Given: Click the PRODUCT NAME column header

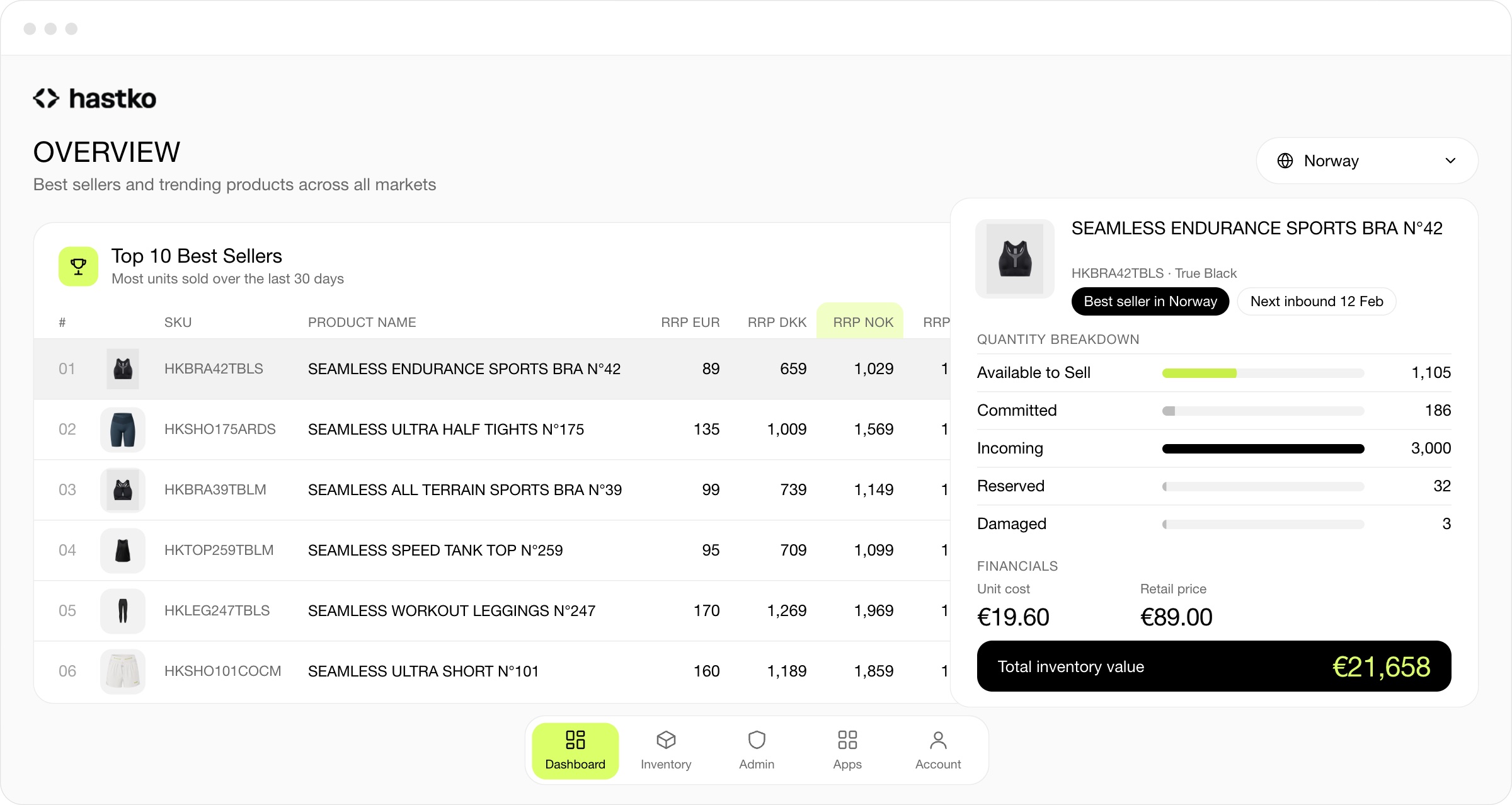Looking at the screenshot, I should click(362, 322).
